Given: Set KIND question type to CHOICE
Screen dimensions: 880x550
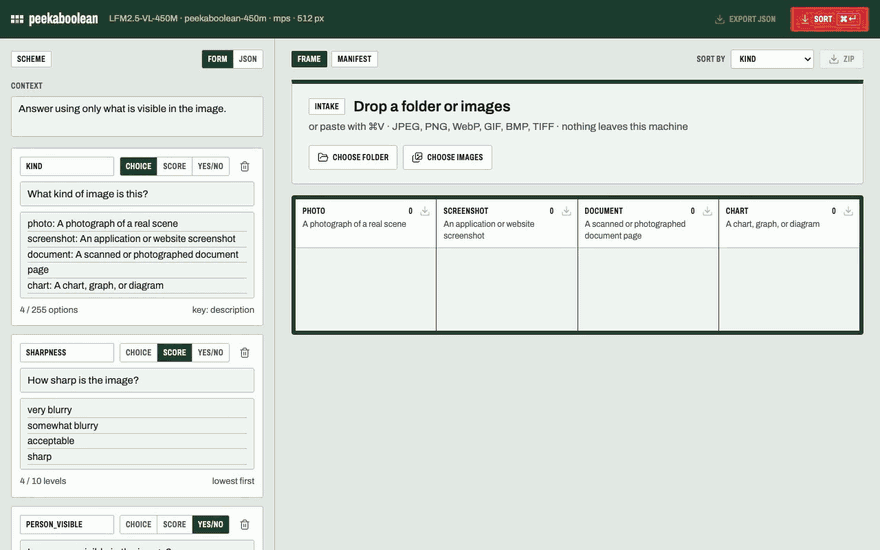Looking at the screenshot, I should point(138,166).
